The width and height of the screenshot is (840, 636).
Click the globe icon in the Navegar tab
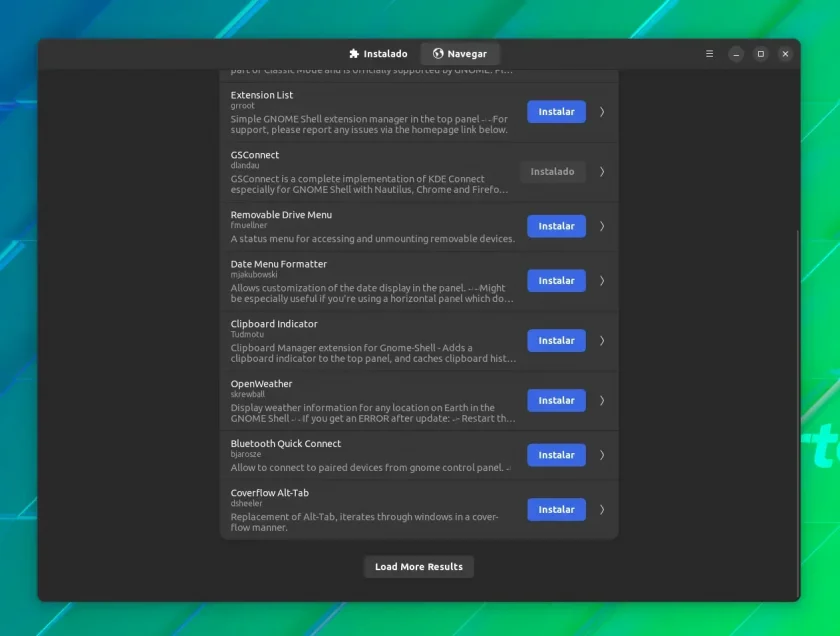tap(438, 54)
